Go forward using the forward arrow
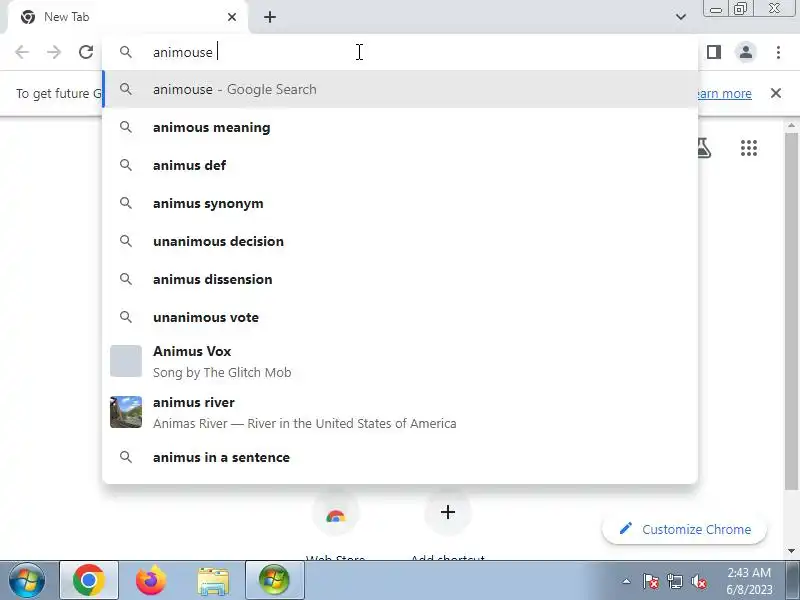800x600 pixels. pyautogui.click(x=54, y=52)
